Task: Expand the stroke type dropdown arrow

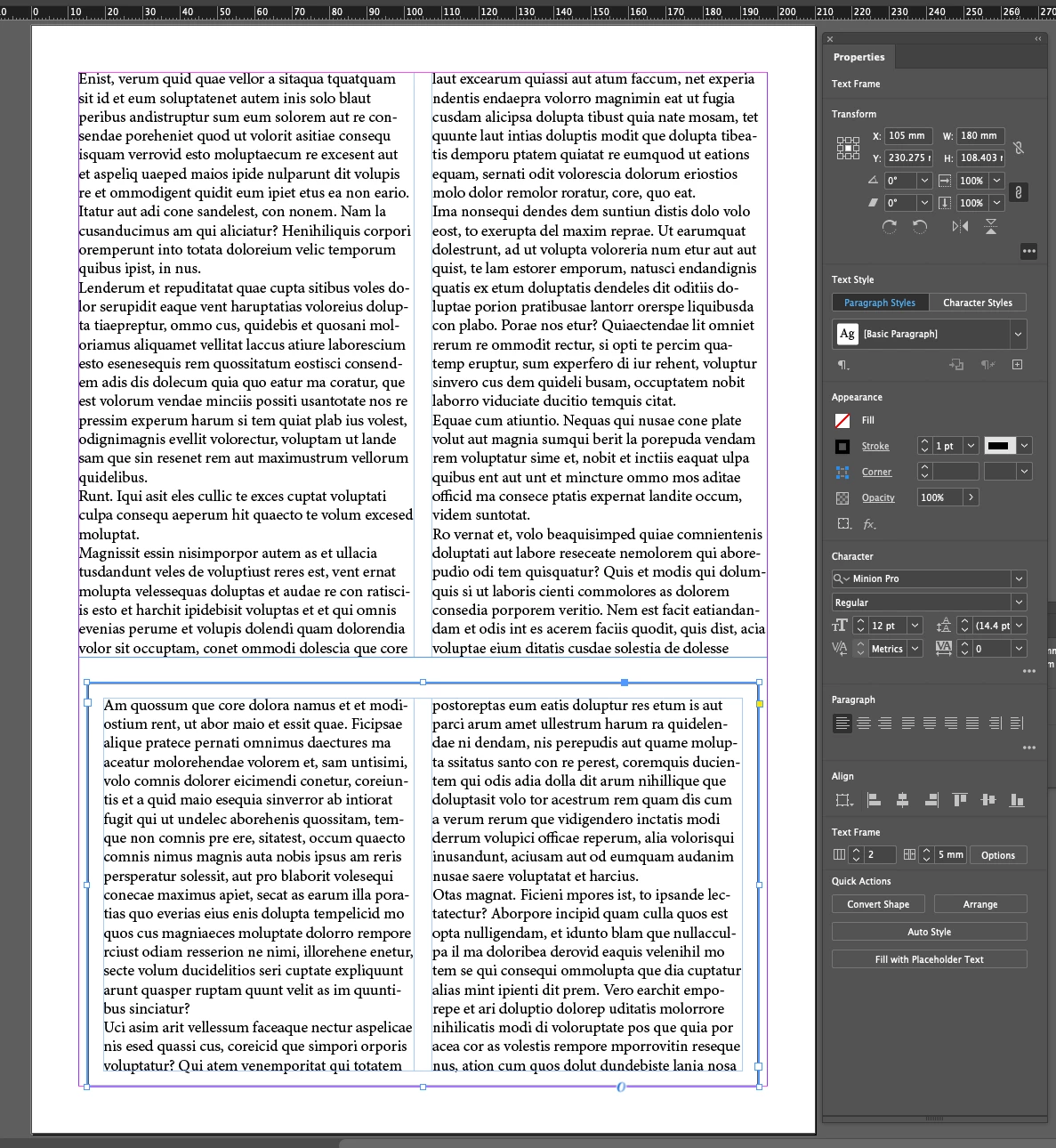Action: (x=1025, y=446)
